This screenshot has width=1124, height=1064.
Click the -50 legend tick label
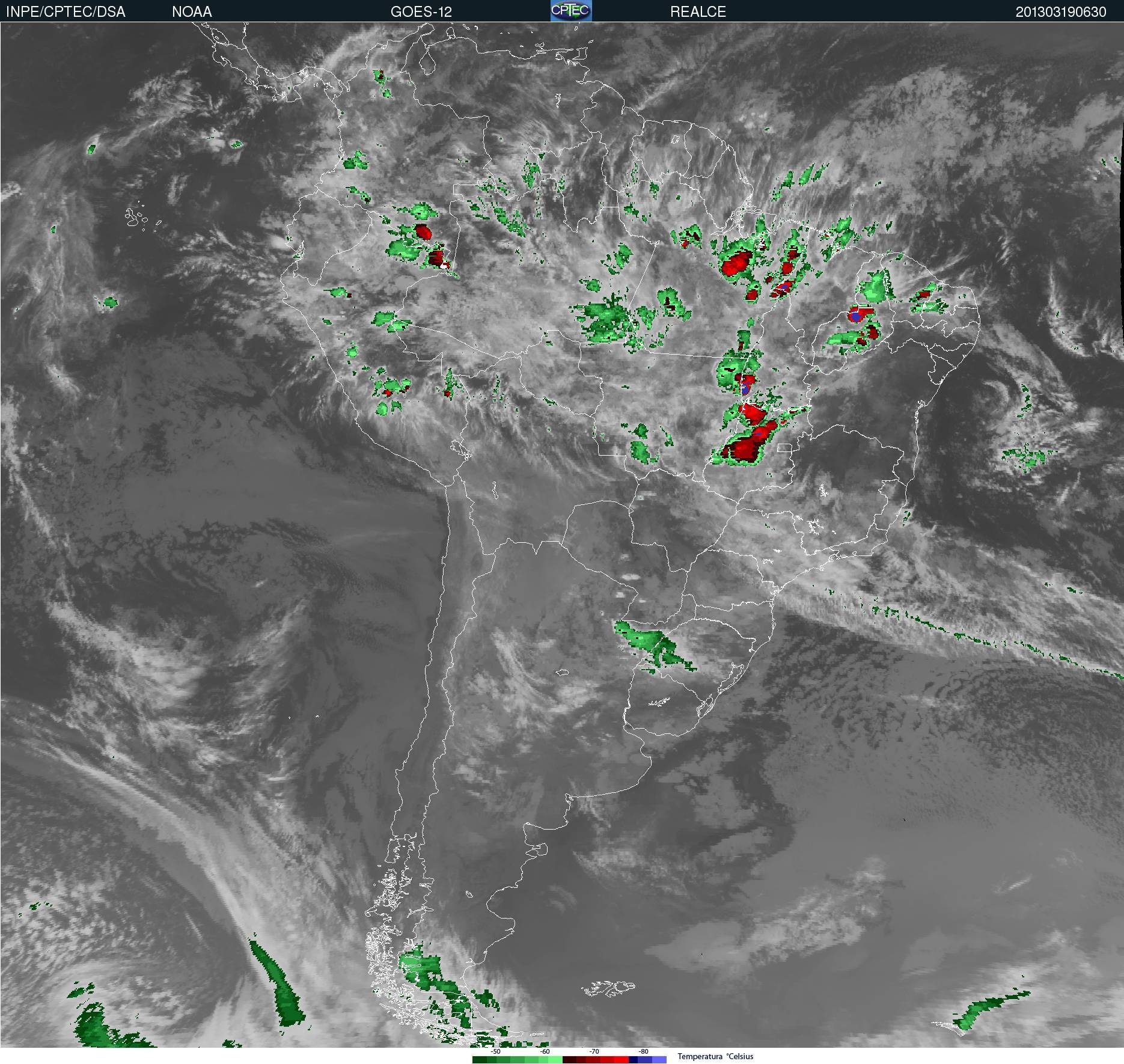tap(496, 1051)
